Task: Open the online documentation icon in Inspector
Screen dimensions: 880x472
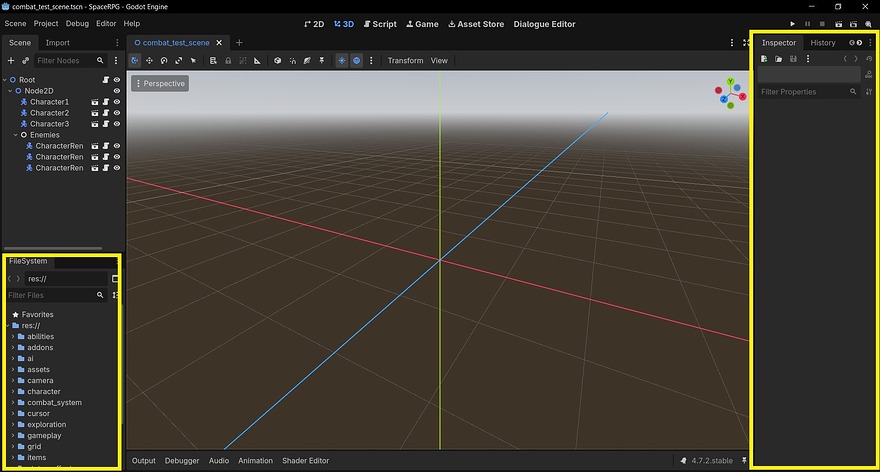Action: tap(869, 75)
